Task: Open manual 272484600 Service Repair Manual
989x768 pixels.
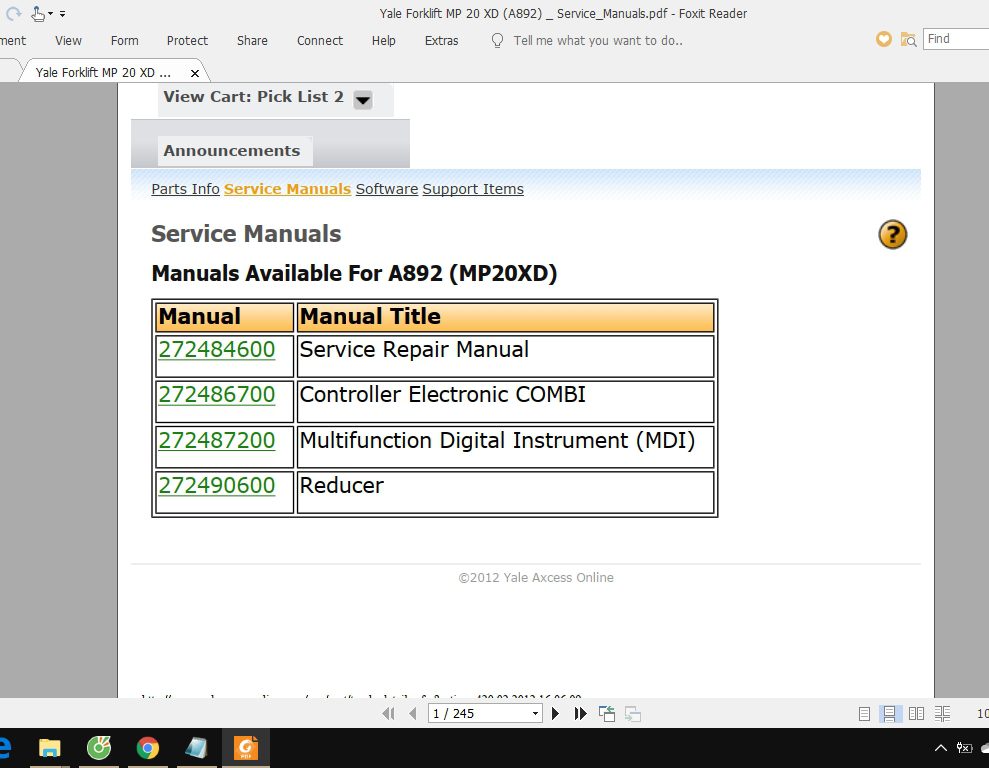Action: tap(216, 349)
